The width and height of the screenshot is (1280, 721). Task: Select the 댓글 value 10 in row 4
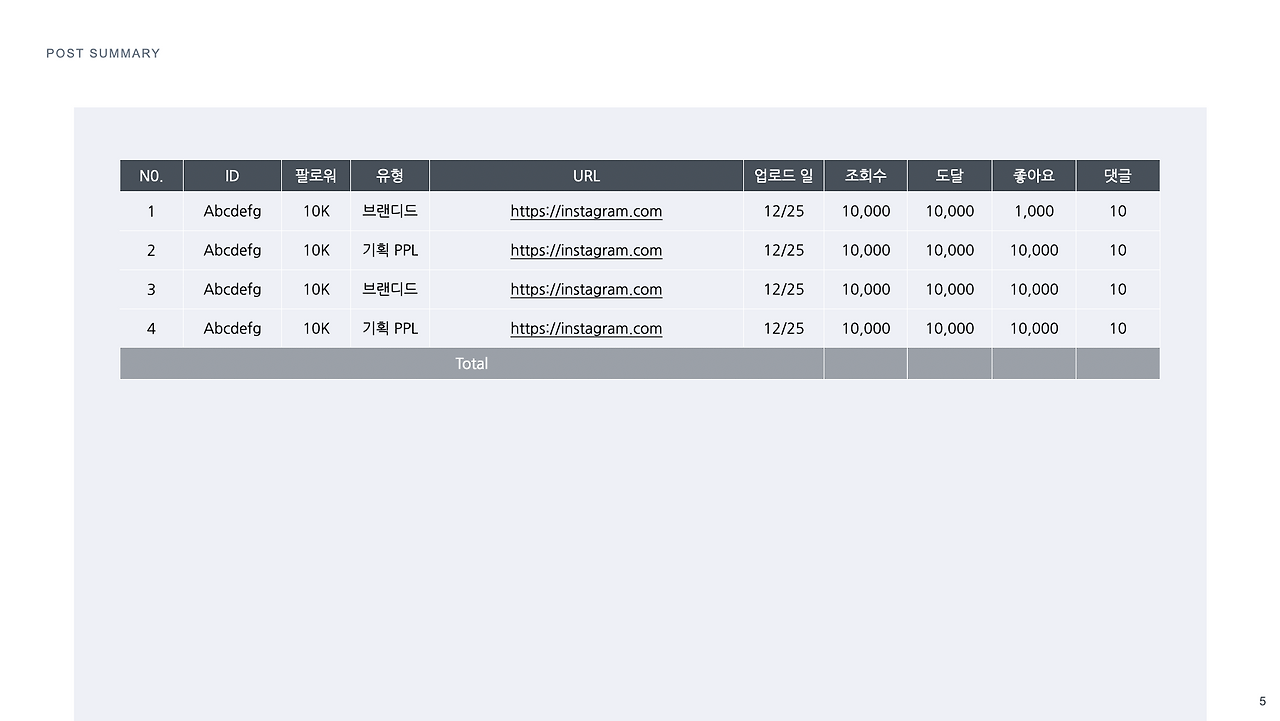coord(1118,328)
